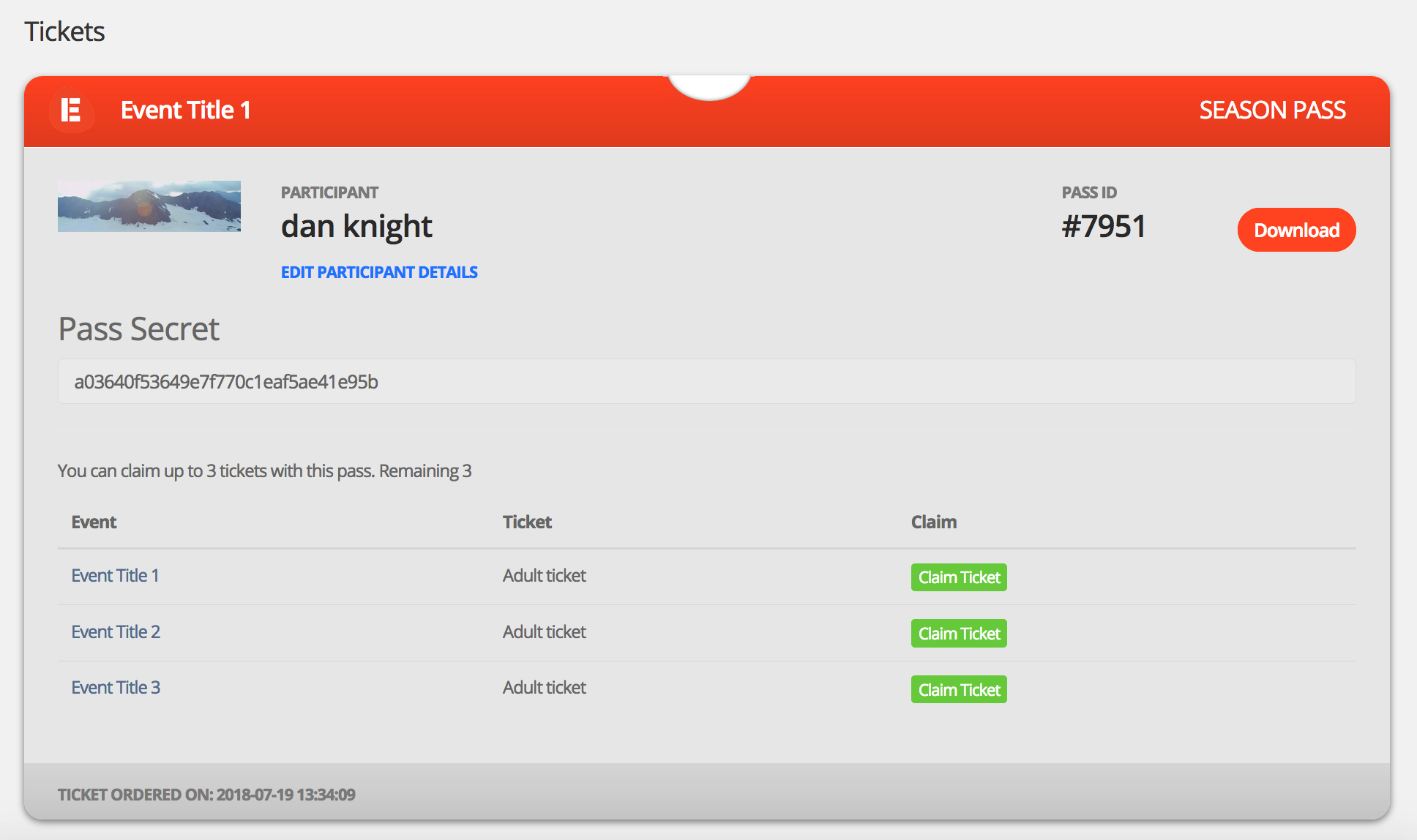
Task: Click the participant name dan knight
Action: click(356, 227)
